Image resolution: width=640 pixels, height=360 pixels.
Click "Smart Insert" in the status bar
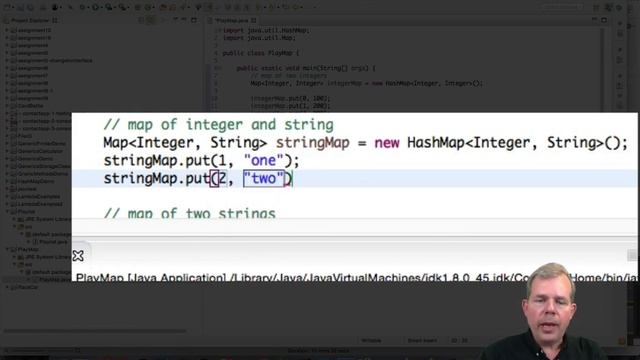point(422,340)
